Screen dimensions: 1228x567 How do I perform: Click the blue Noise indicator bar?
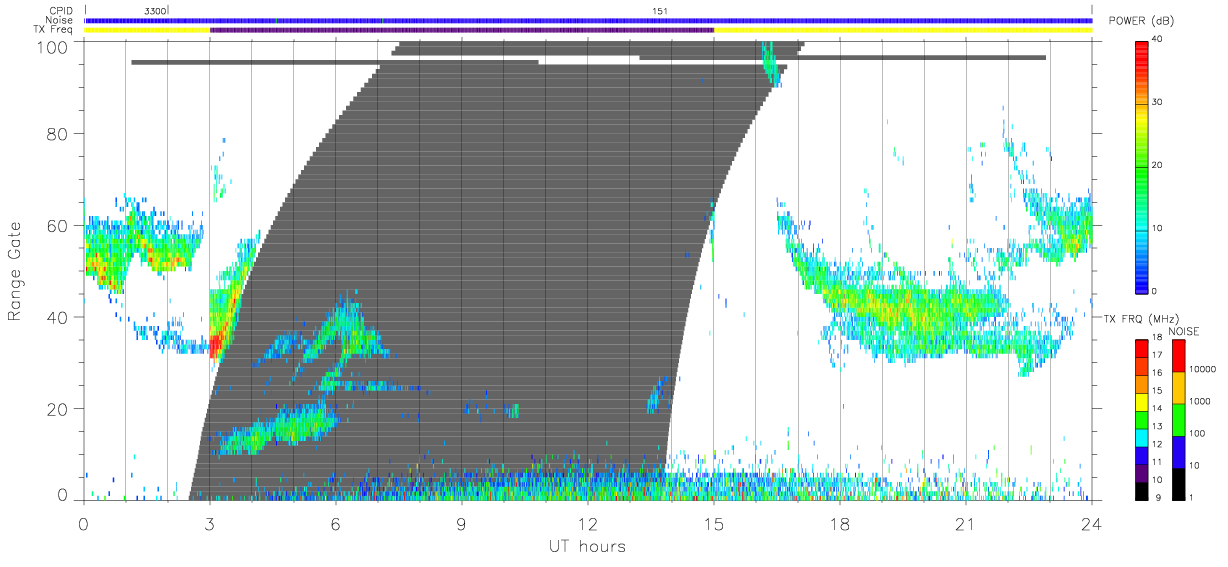point(588,20)
